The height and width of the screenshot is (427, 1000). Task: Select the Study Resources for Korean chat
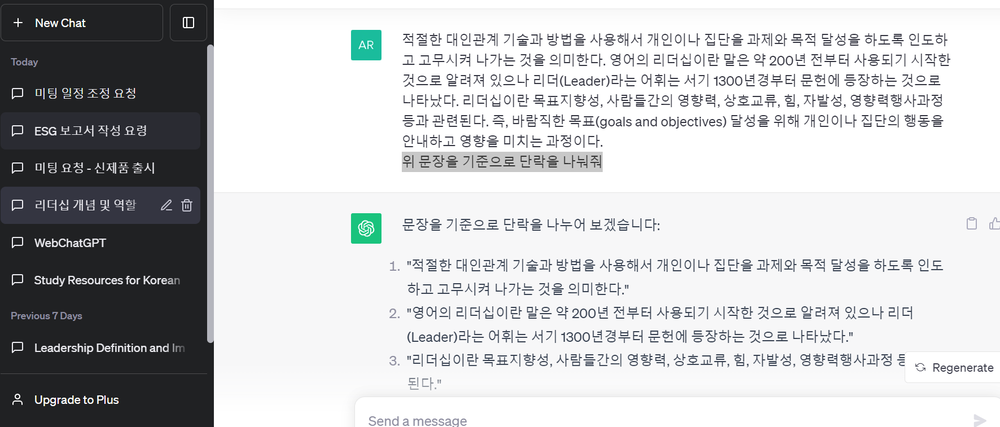[x=106, y=280]
